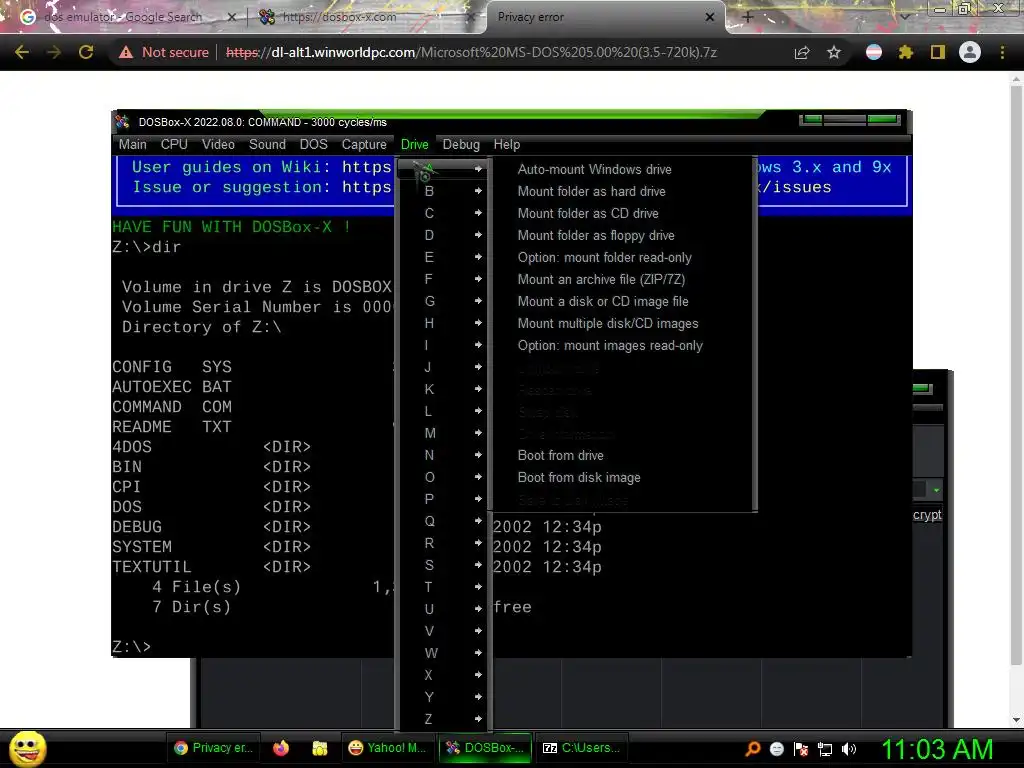Image resolution: width=1024 pixels, height=768 pixels.
Task: Close the Privacy error tab
Action: coord(710,17)
